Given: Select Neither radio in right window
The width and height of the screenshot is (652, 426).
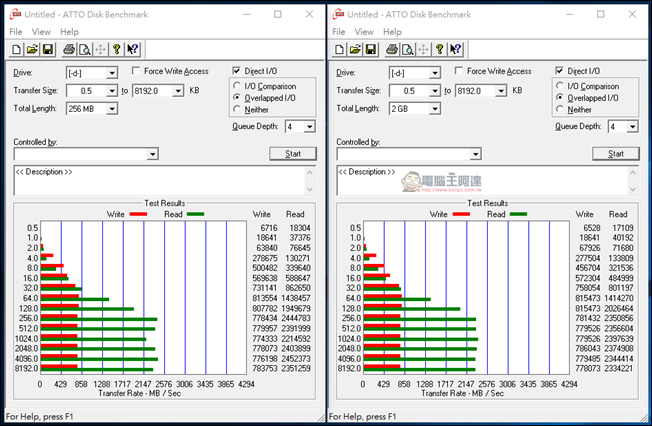Looking at the screenshot, I should coord(560,109).
